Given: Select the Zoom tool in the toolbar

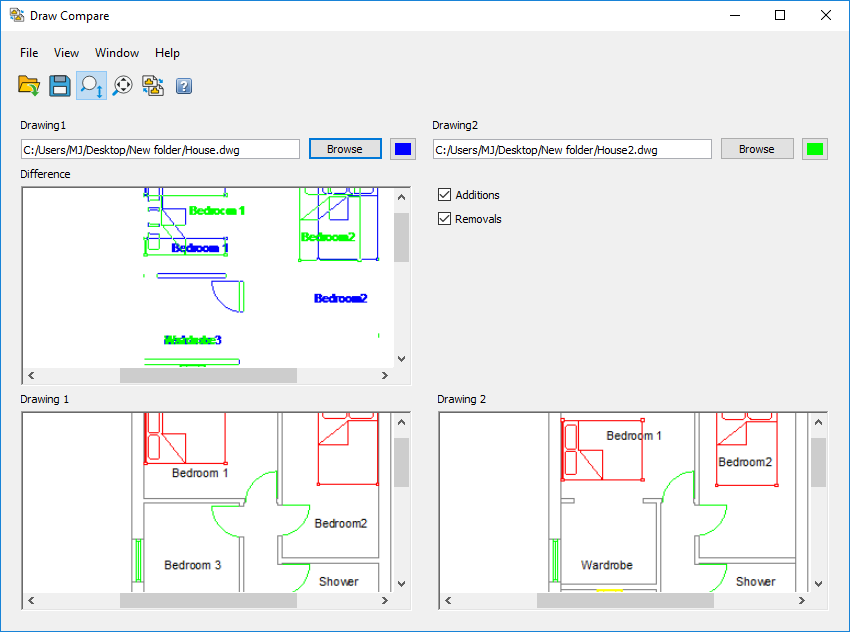Looking at the screenshot, I should (x=91, y=85).
